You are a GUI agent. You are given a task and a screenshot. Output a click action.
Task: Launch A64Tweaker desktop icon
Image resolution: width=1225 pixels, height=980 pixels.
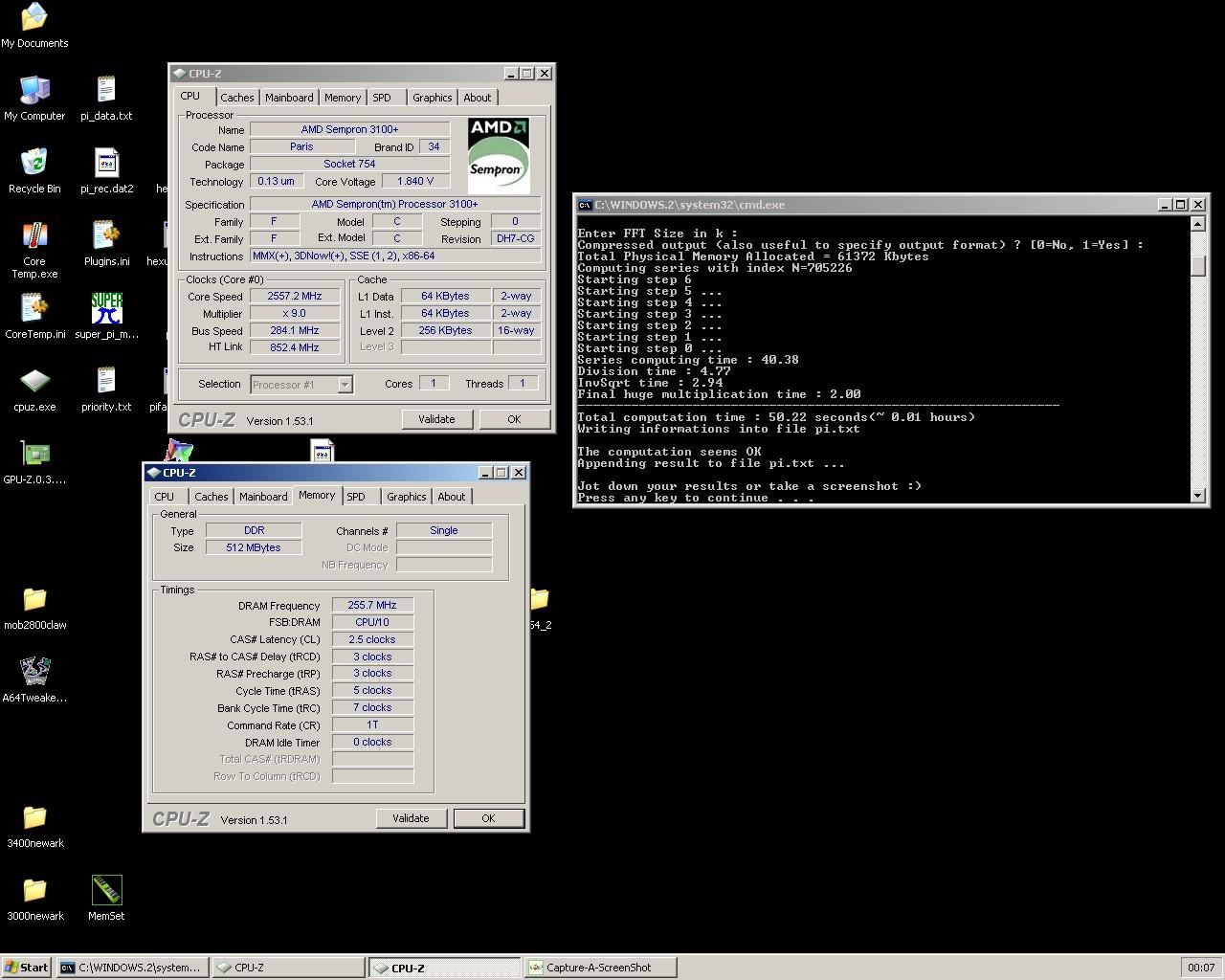coord(34,680)
